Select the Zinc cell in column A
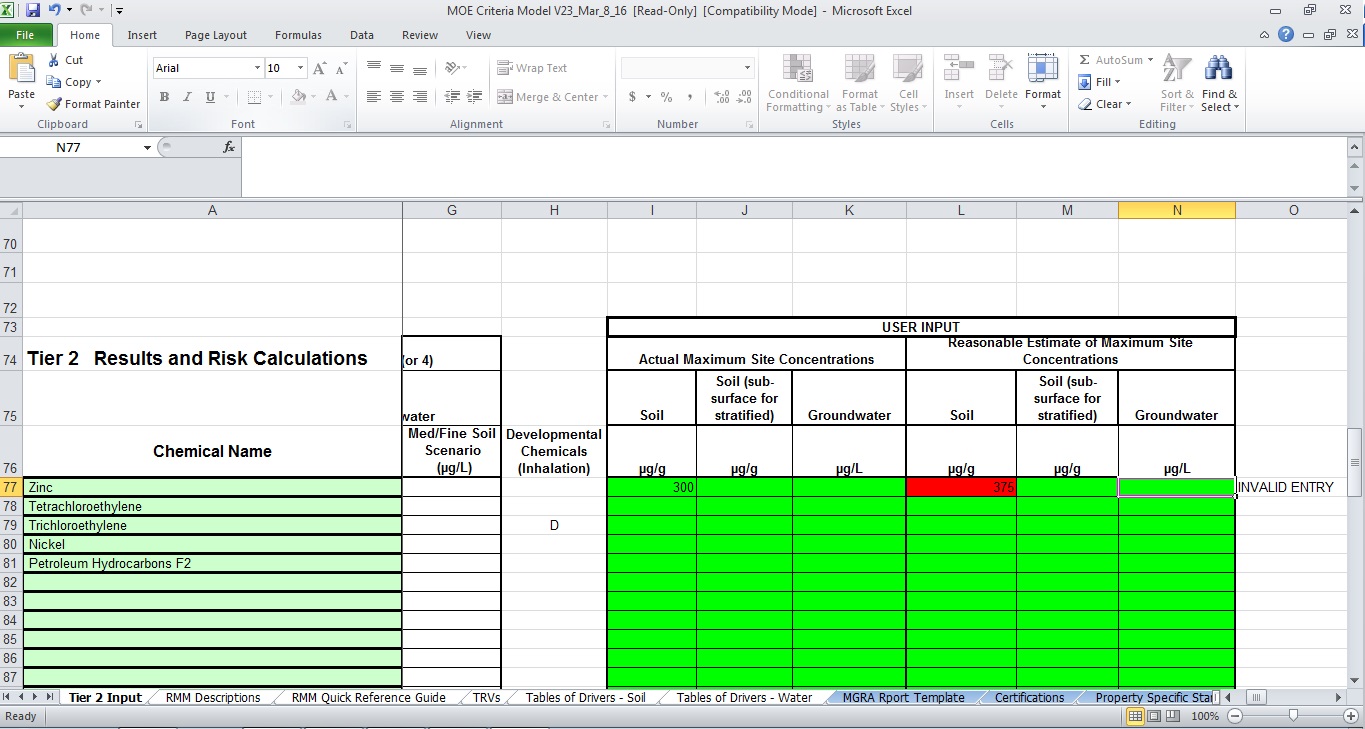Image resolution: width=1365 pixels, height=729 pixels. coord(212,487)
